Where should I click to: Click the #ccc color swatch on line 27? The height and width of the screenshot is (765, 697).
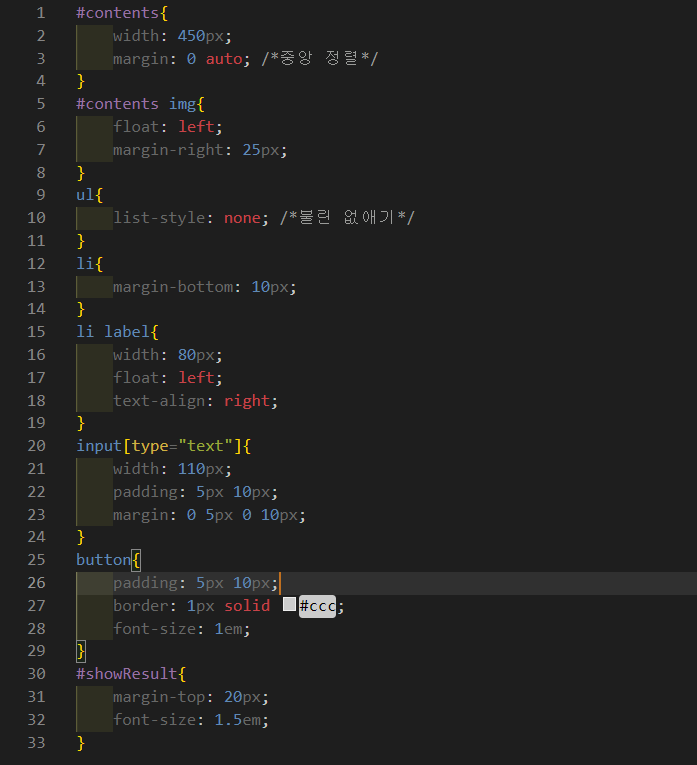click(x=289, y=604)
